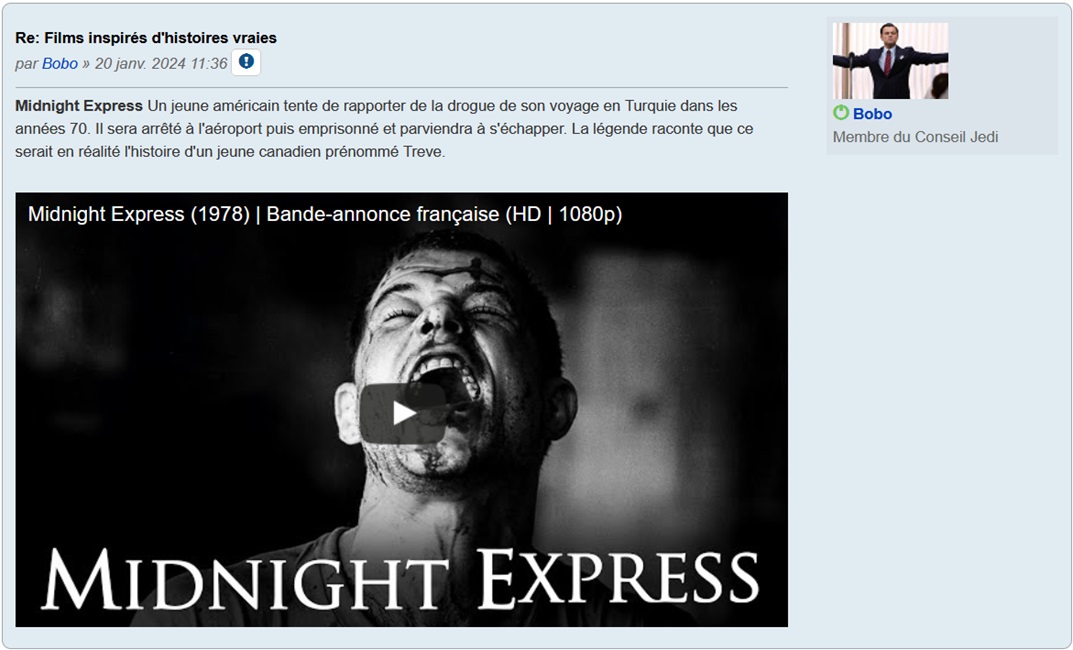Click the video title Midnight Express (1978) Bande-annonce

coord(325,214)
